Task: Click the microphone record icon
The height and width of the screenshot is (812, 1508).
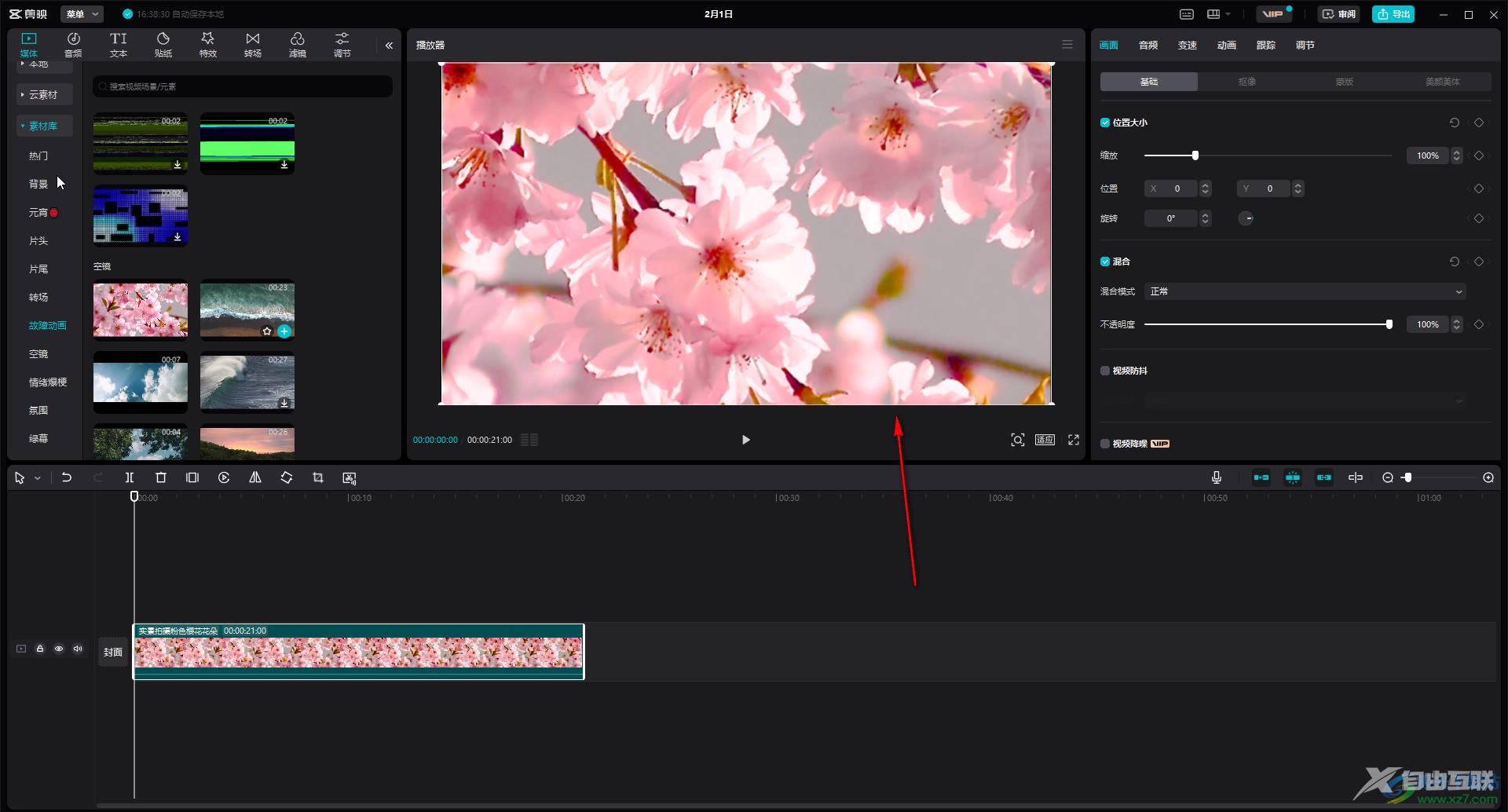Action: click(x=1217, y=477)
